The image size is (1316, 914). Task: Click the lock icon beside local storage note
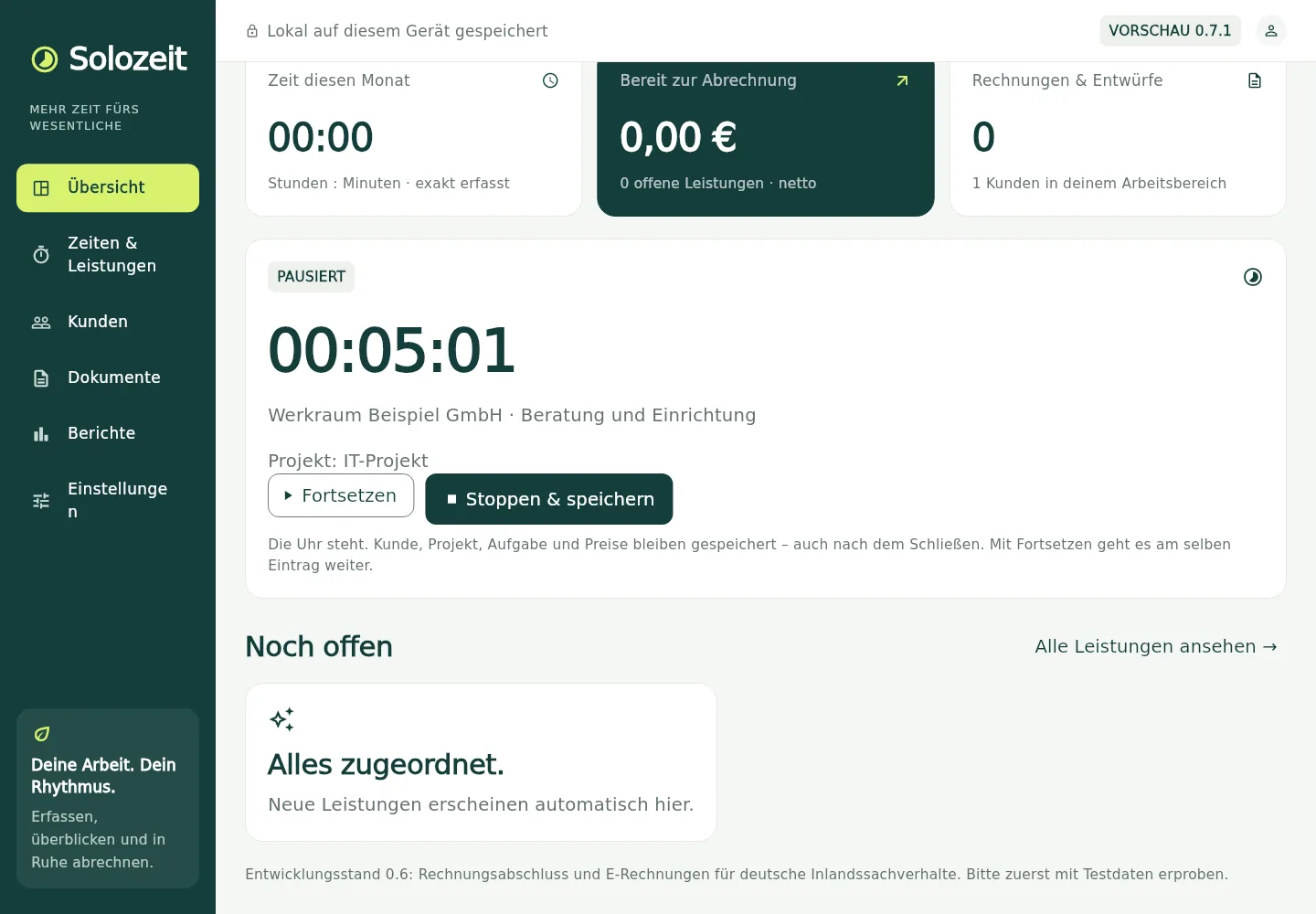click(x=252, y=31)
